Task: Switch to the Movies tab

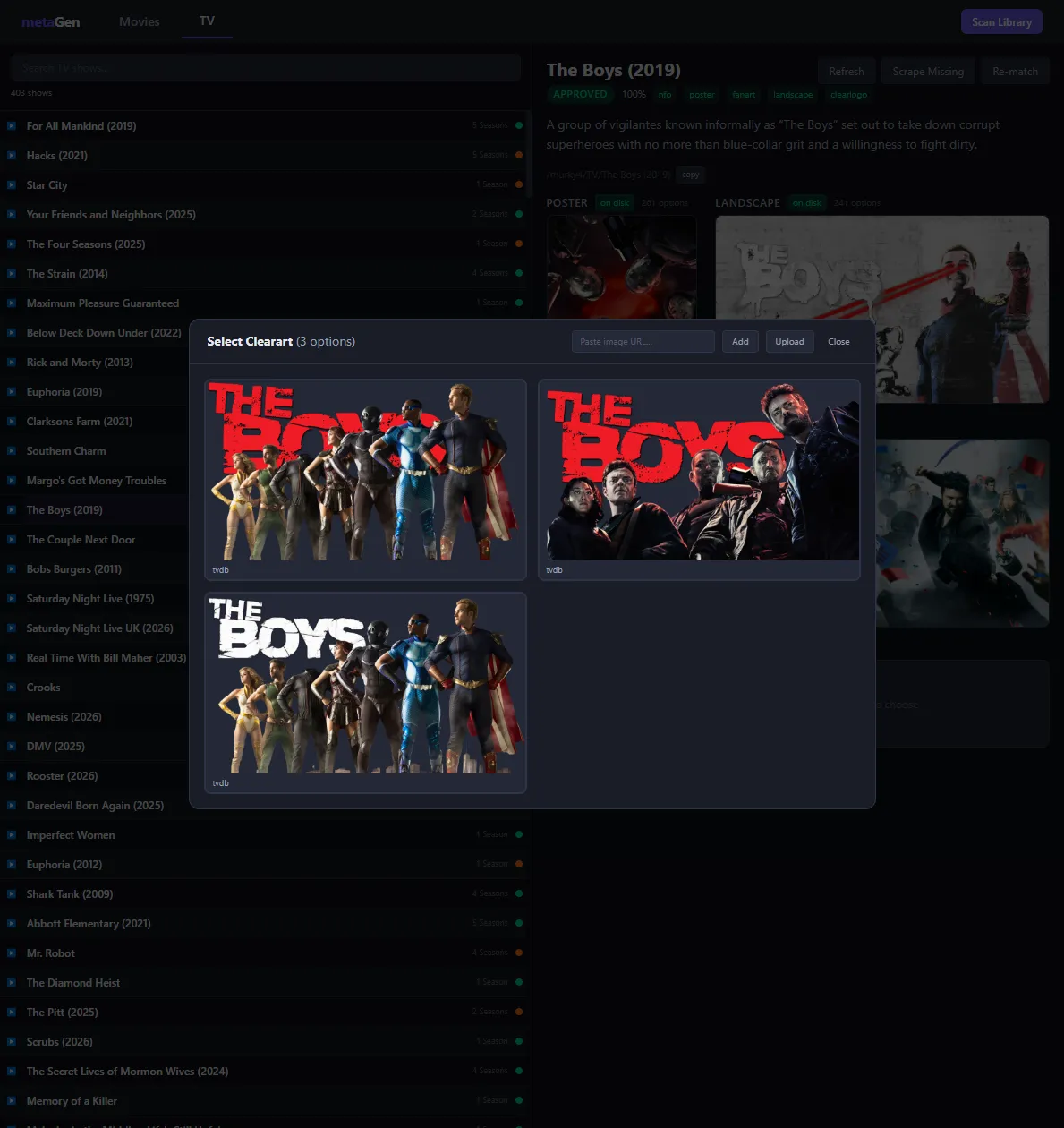Action: (140, 21)
